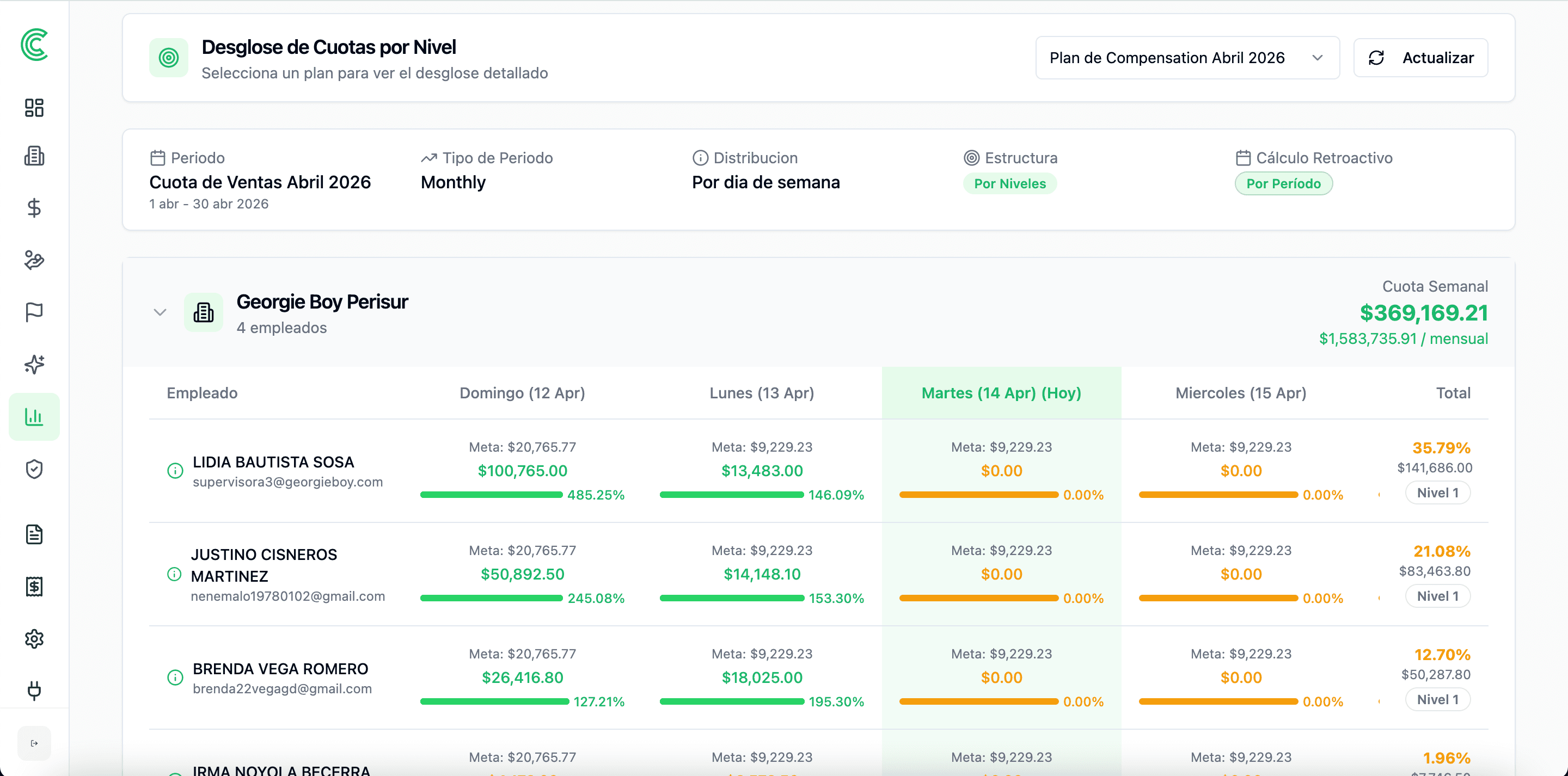This screenshot has height=776, width=1568.
Task: Click BRENDA's Martes 0.00% orange progress bar
Action: [x=979, y=702]
